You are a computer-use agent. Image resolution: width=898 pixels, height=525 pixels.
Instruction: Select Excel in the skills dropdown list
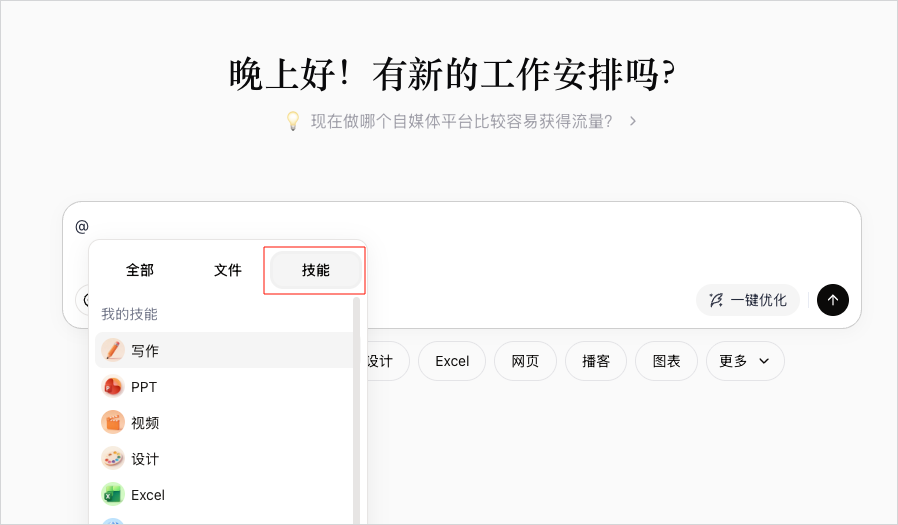(x=224, y=495)
